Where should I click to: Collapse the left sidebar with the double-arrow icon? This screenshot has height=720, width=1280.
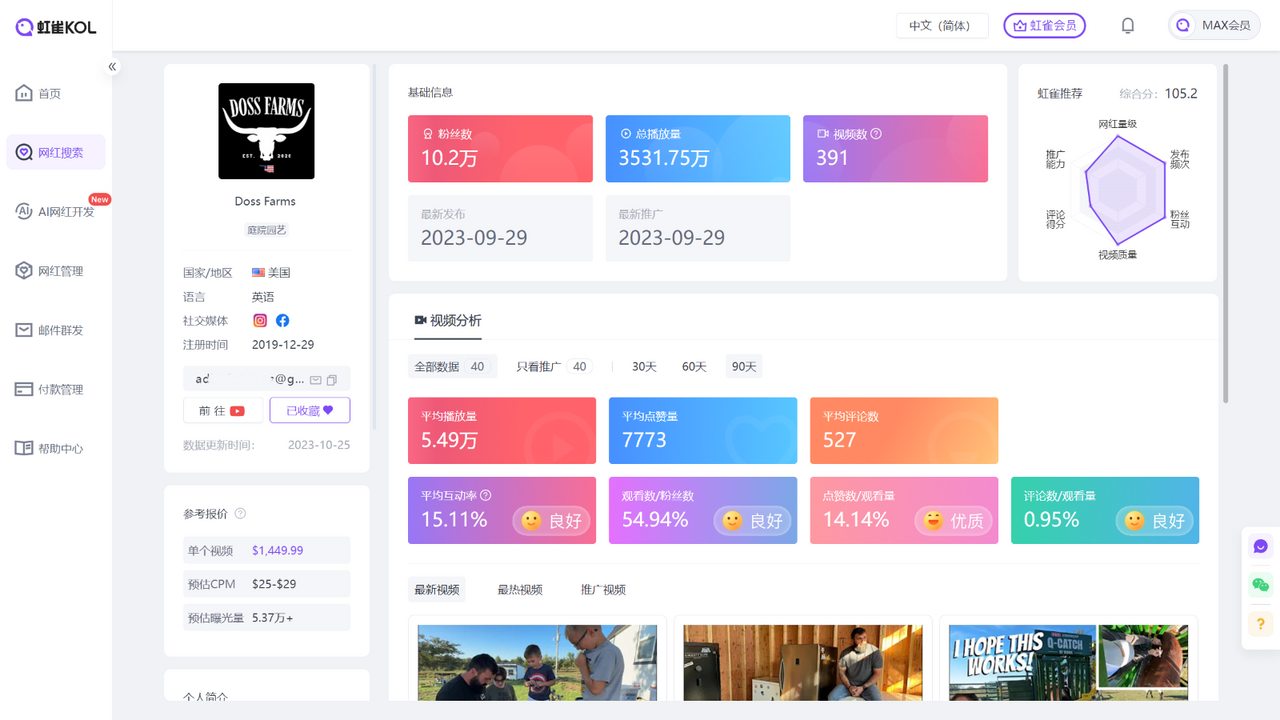pos(112,67)
